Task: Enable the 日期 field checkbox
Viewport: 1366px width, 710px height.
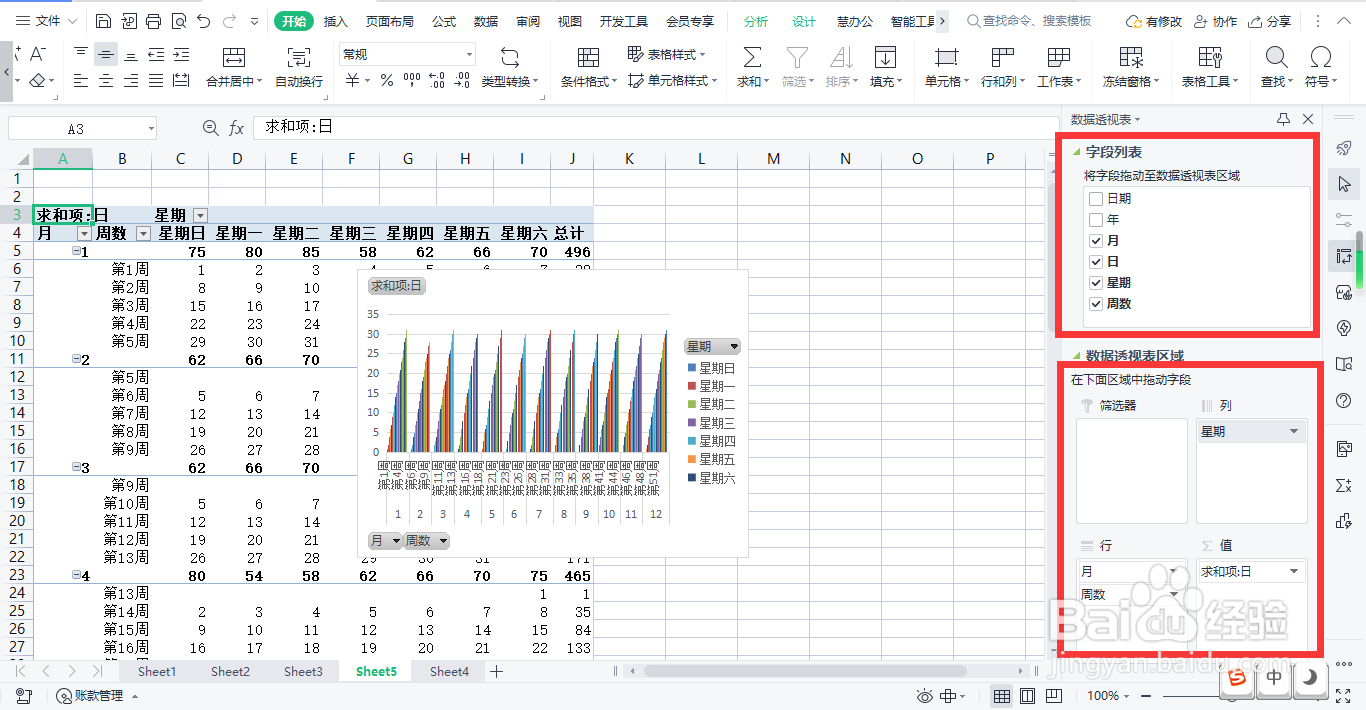Action: [1095, 198]
